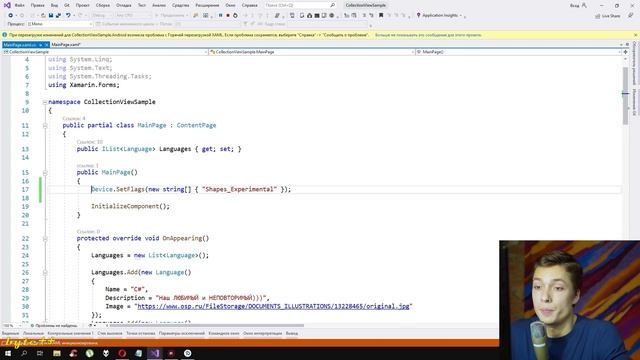Click the pause debugging (break all) icon

220,15
